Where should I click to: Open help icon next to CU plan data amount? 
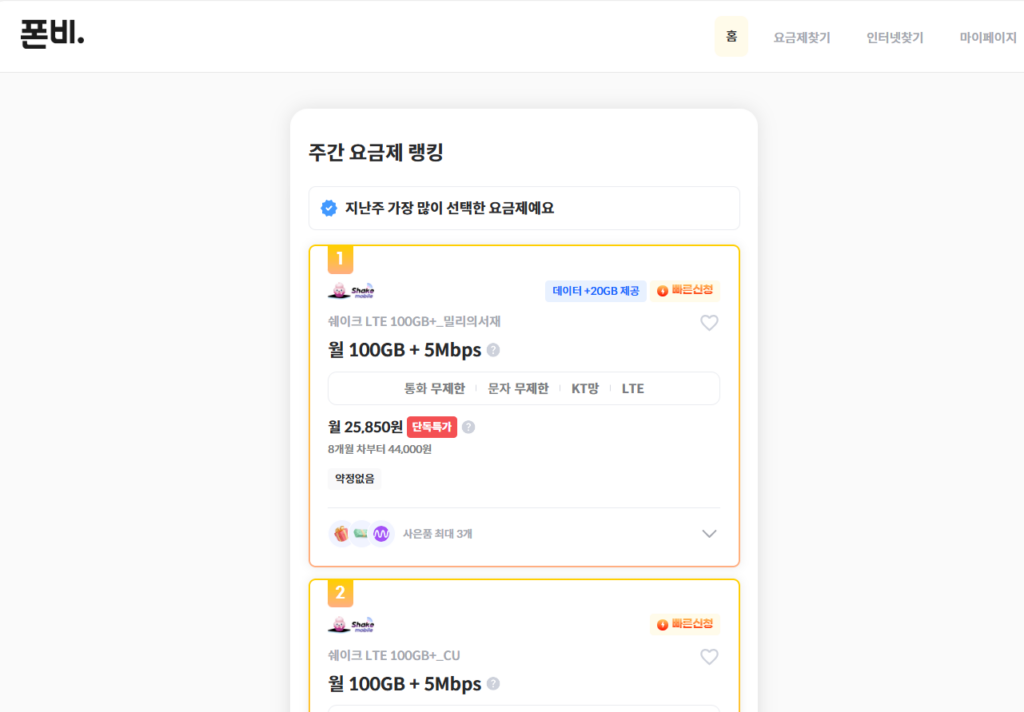tap(494, 684)
